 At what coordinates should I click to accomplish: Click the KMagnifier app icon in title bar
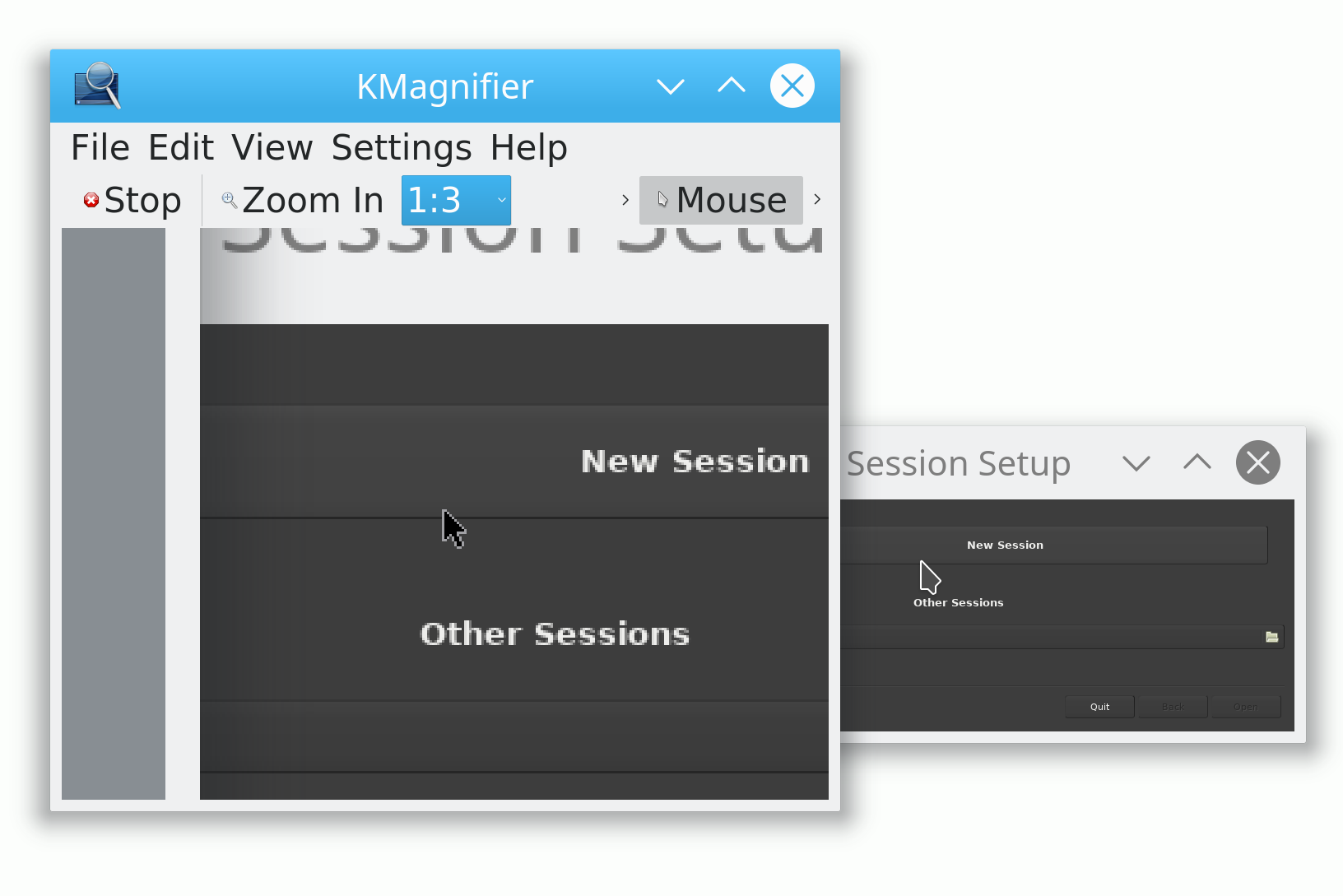tap(97, 86)
